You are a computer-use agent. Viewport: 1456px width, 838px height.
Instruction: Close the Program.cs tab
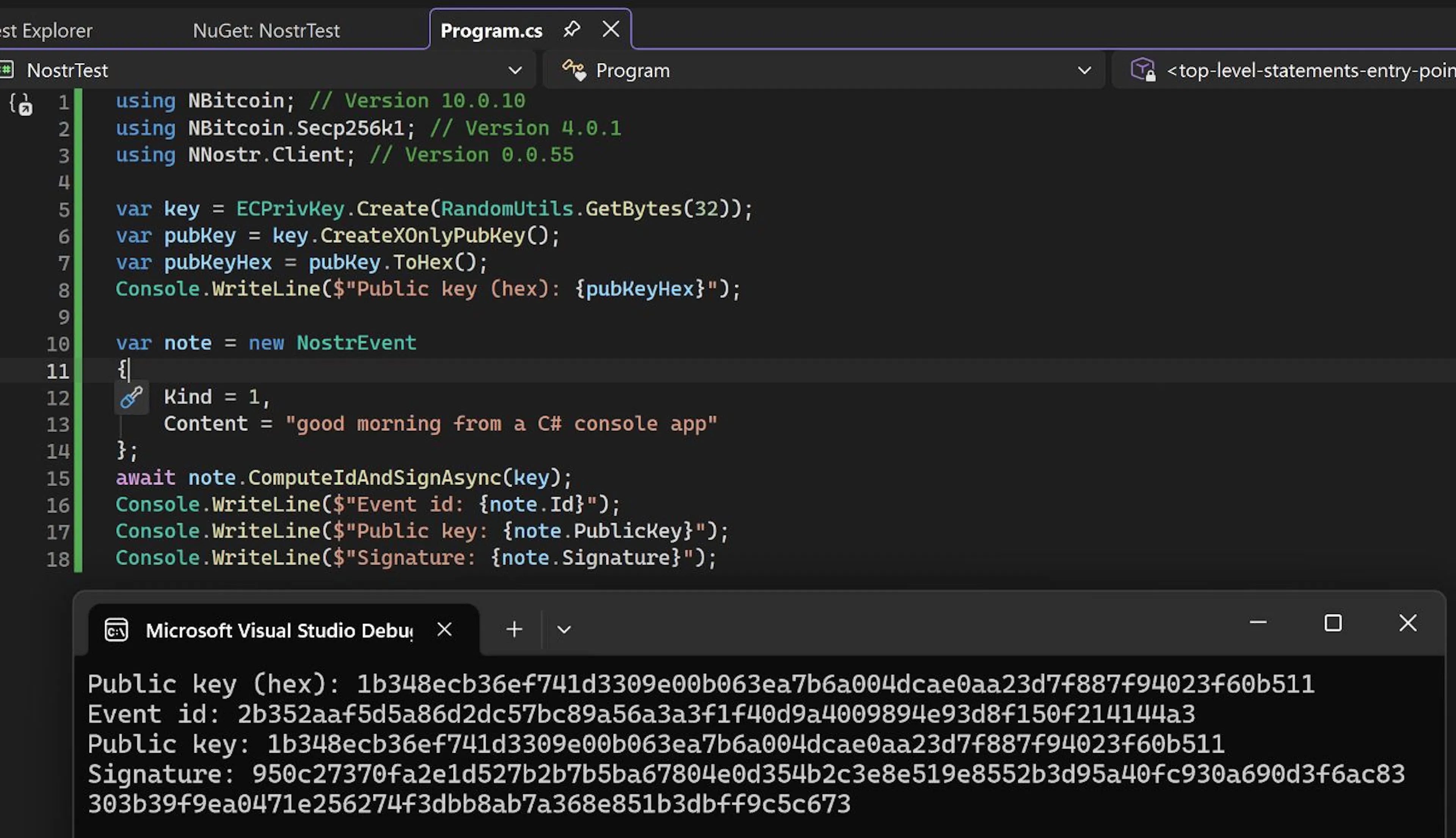pyautogui.click(x=611, y=29)
